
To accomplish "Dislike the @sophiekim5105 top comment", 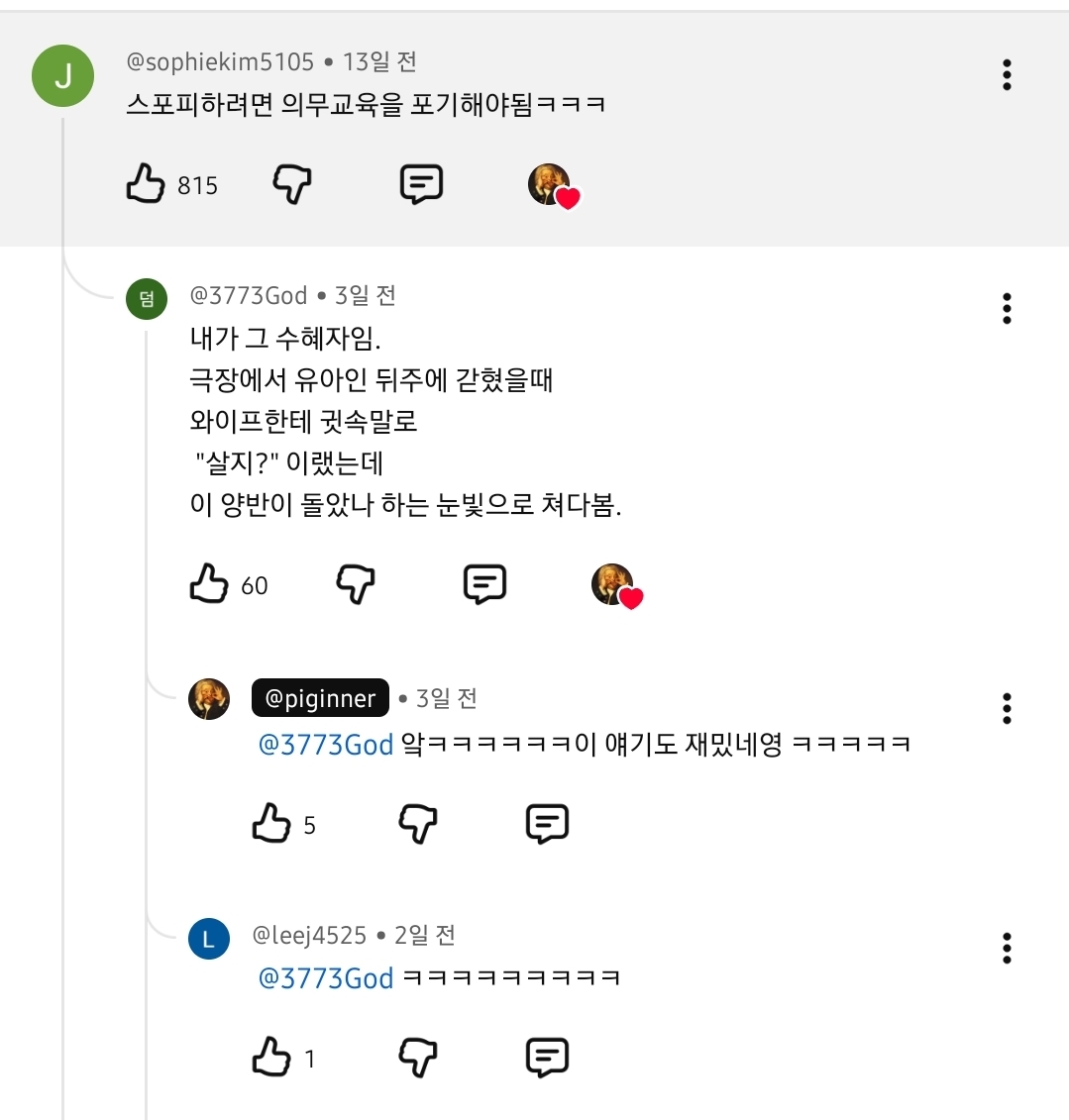I will coord(292,184).
